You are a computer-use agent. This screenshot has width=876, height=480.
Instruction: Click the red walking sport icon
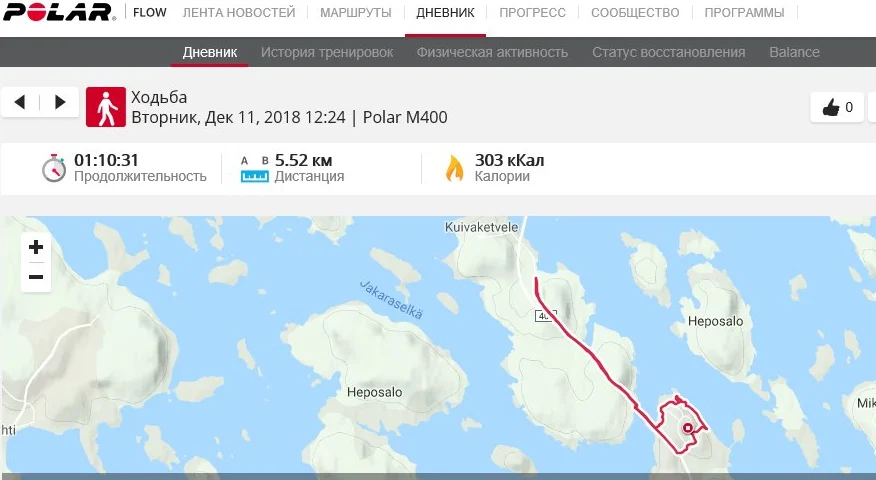point(106,107)
